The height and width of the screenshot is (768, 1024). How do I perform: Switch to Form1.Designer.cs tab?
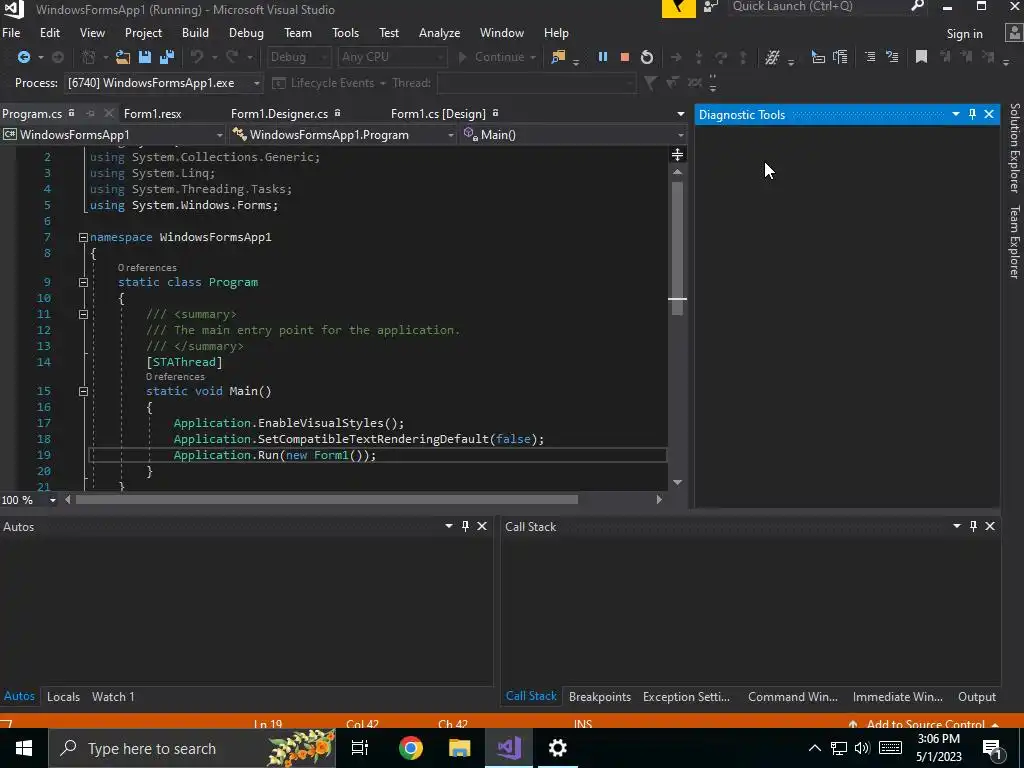[280, 114]
